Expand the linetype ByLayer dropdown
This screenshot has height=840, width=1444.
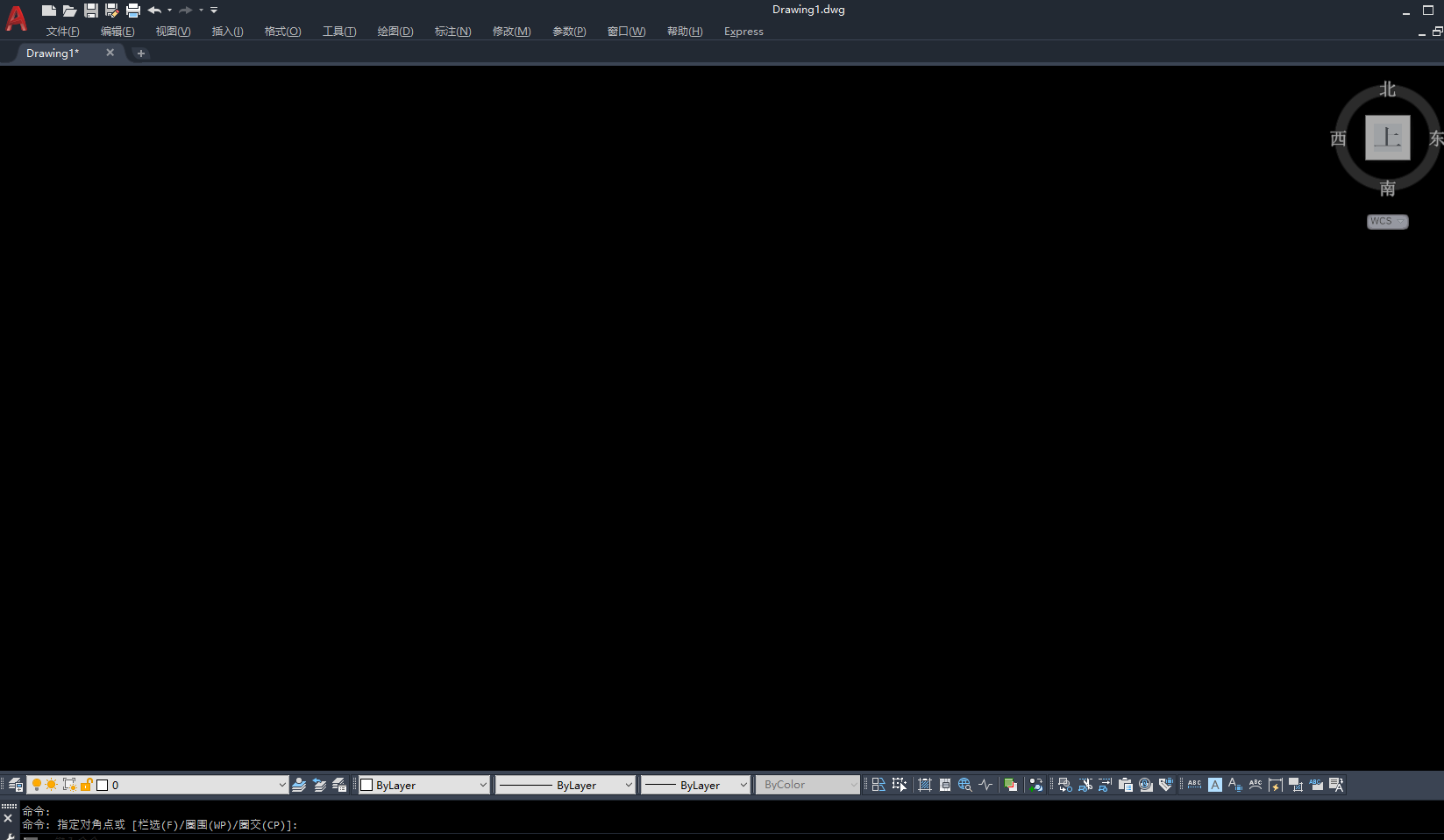click(x=630, y=784)
